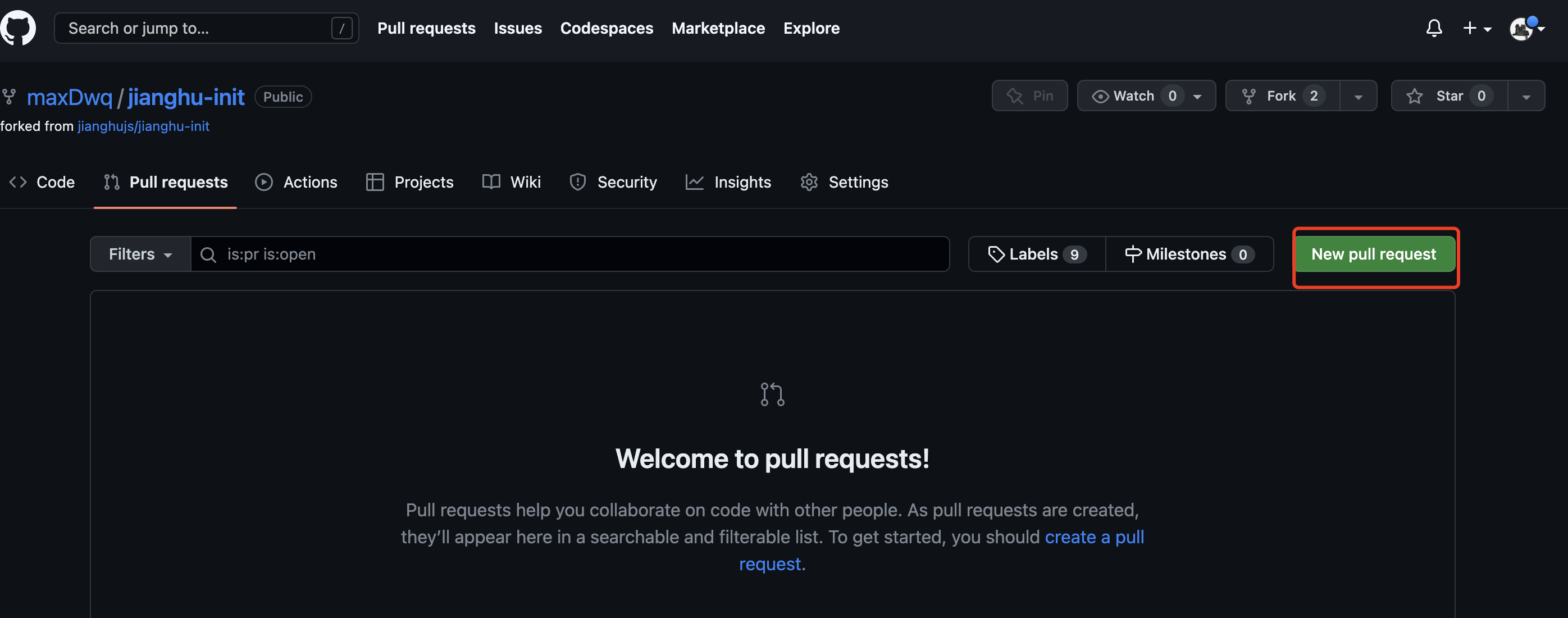Click the Actions play icon tab
The height and width of the screenshot is (618, 1568).
click(263, 182)
